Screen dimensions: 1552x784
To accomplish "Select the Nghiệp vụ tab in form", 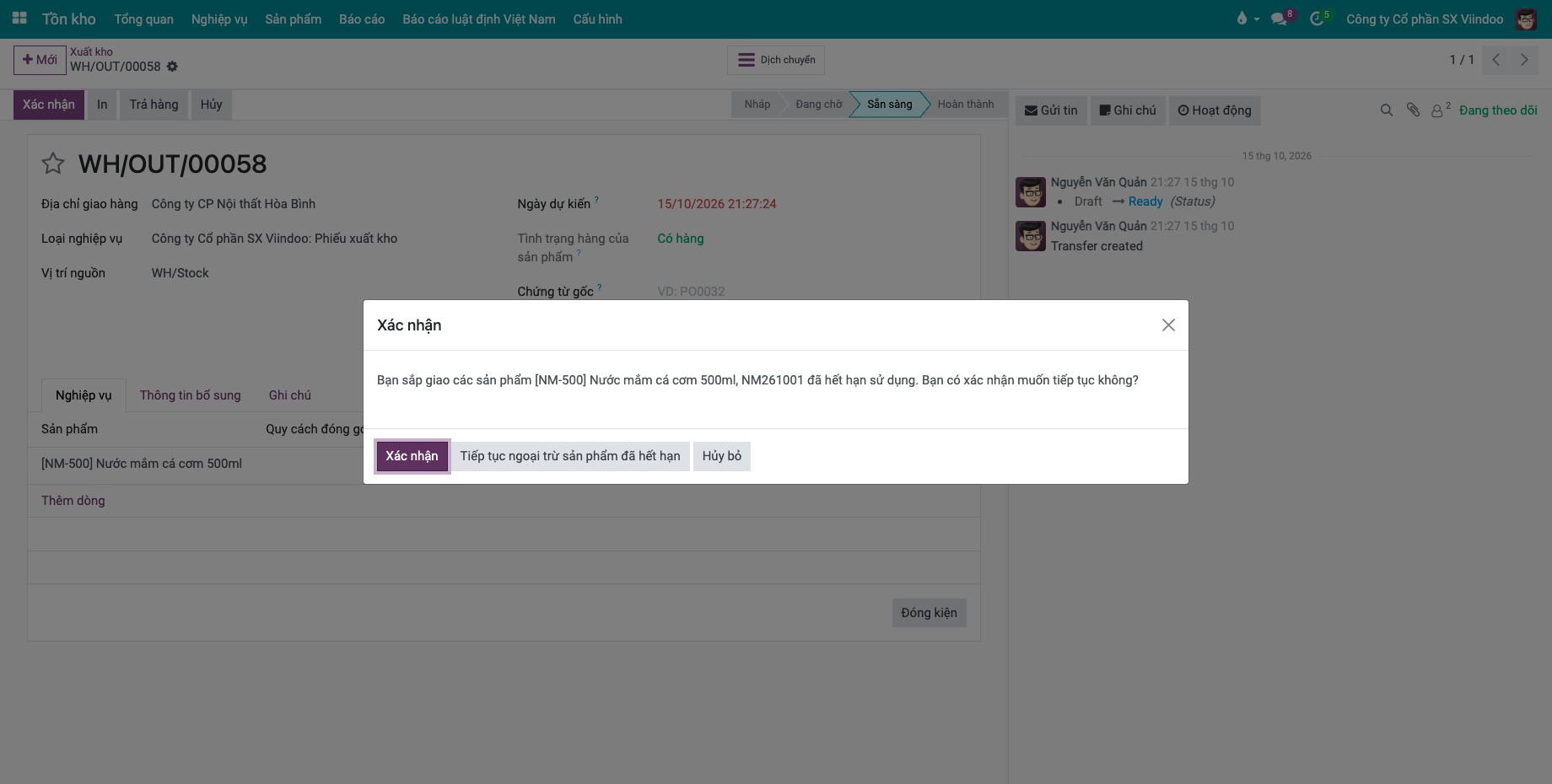I will [84, 395].
